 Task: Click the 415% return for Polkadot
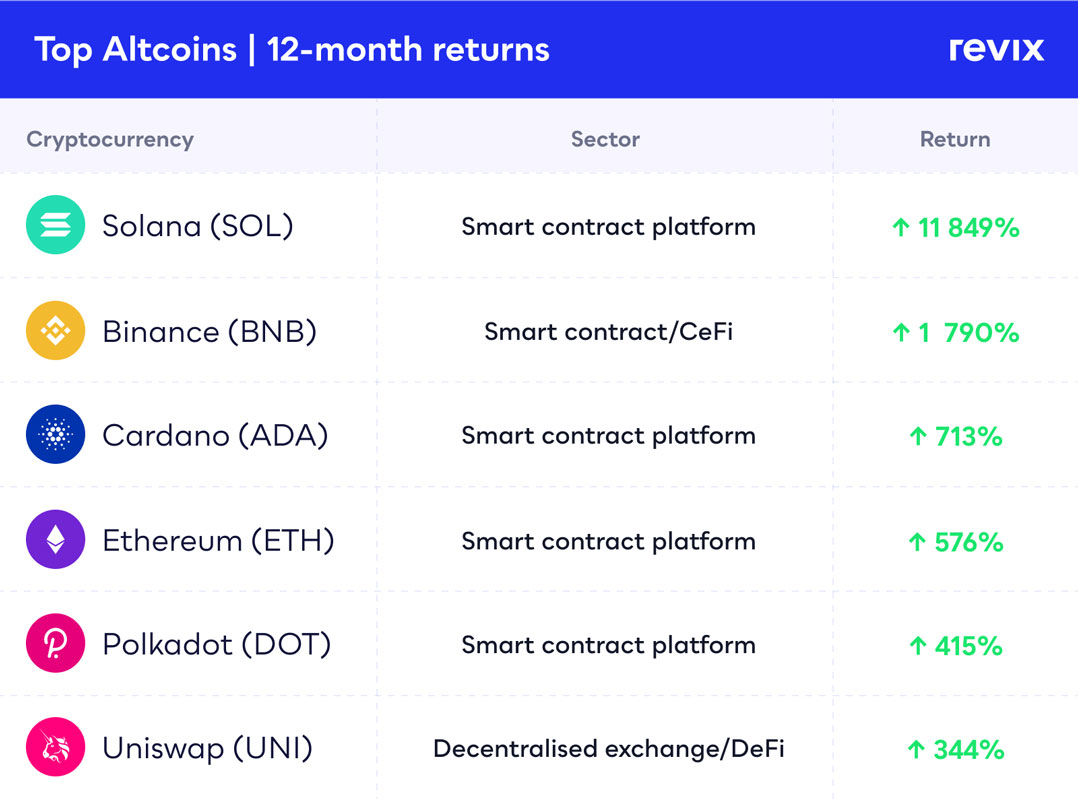coord(968,646)
